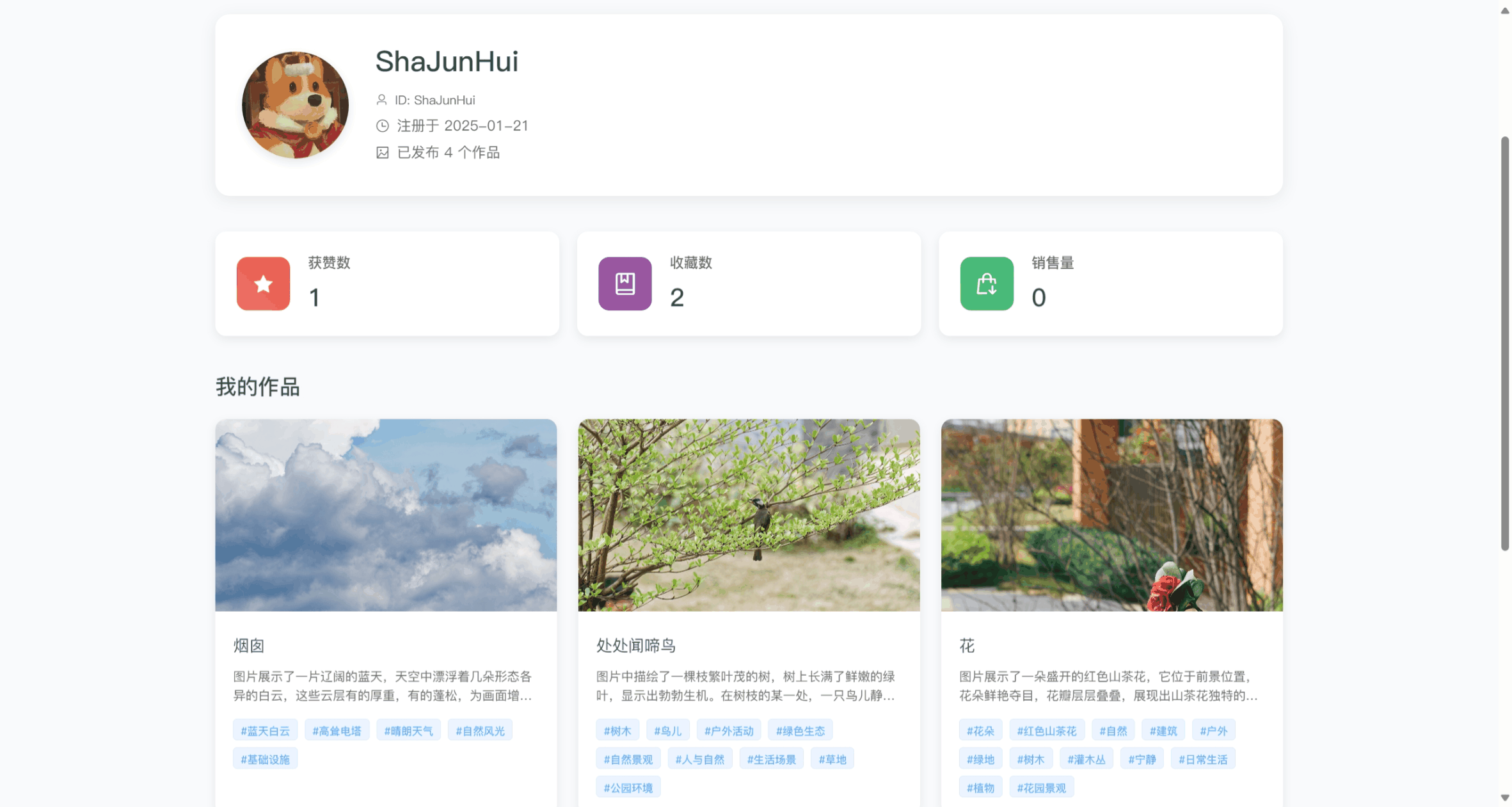Image resolution: width=1512 pixels, height=807 pixels.
Task: Open the work titled 处处闻啼鸟
Action: [635, 645]
